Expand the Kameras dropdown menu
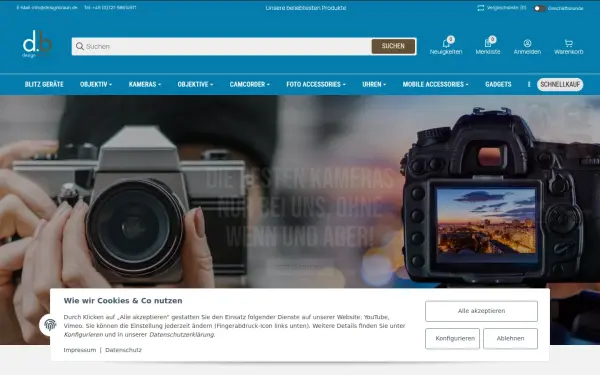The height and width of the screenshot is (375, 600). 145,84
